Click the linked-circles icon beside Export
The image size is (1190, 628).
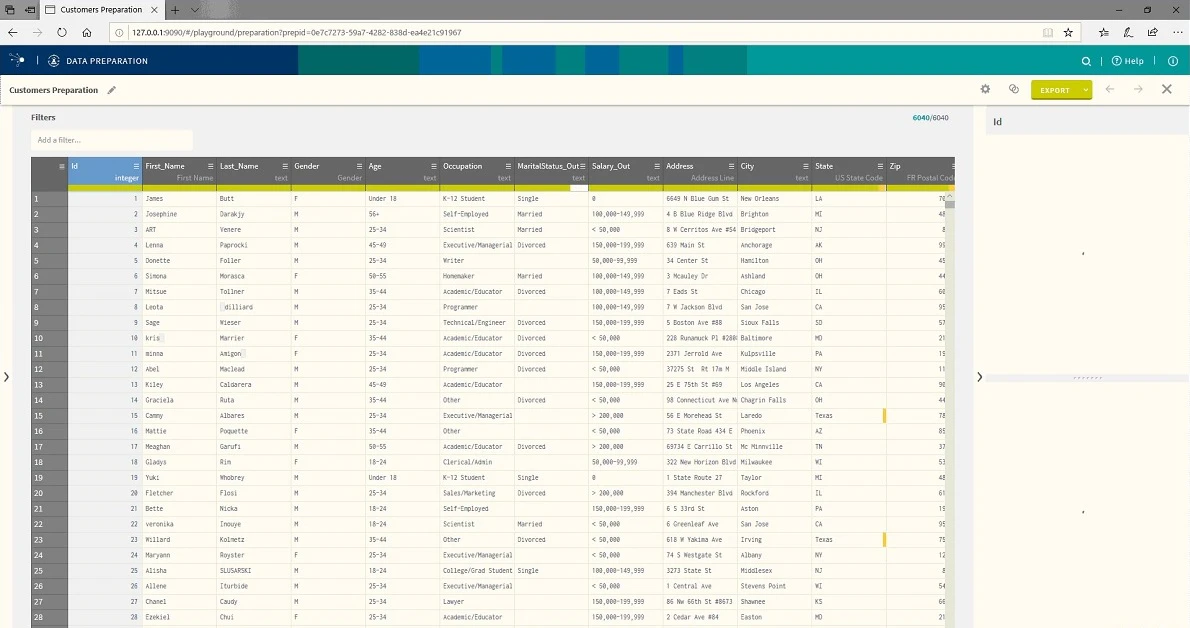coord(1013,89)
